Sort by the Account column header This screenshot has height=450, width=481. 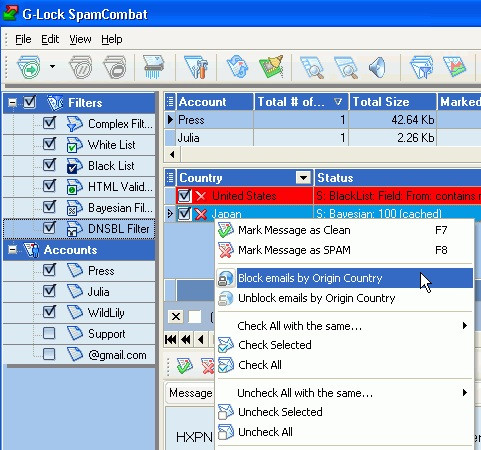pyautogui.click(x=215, y=102)
